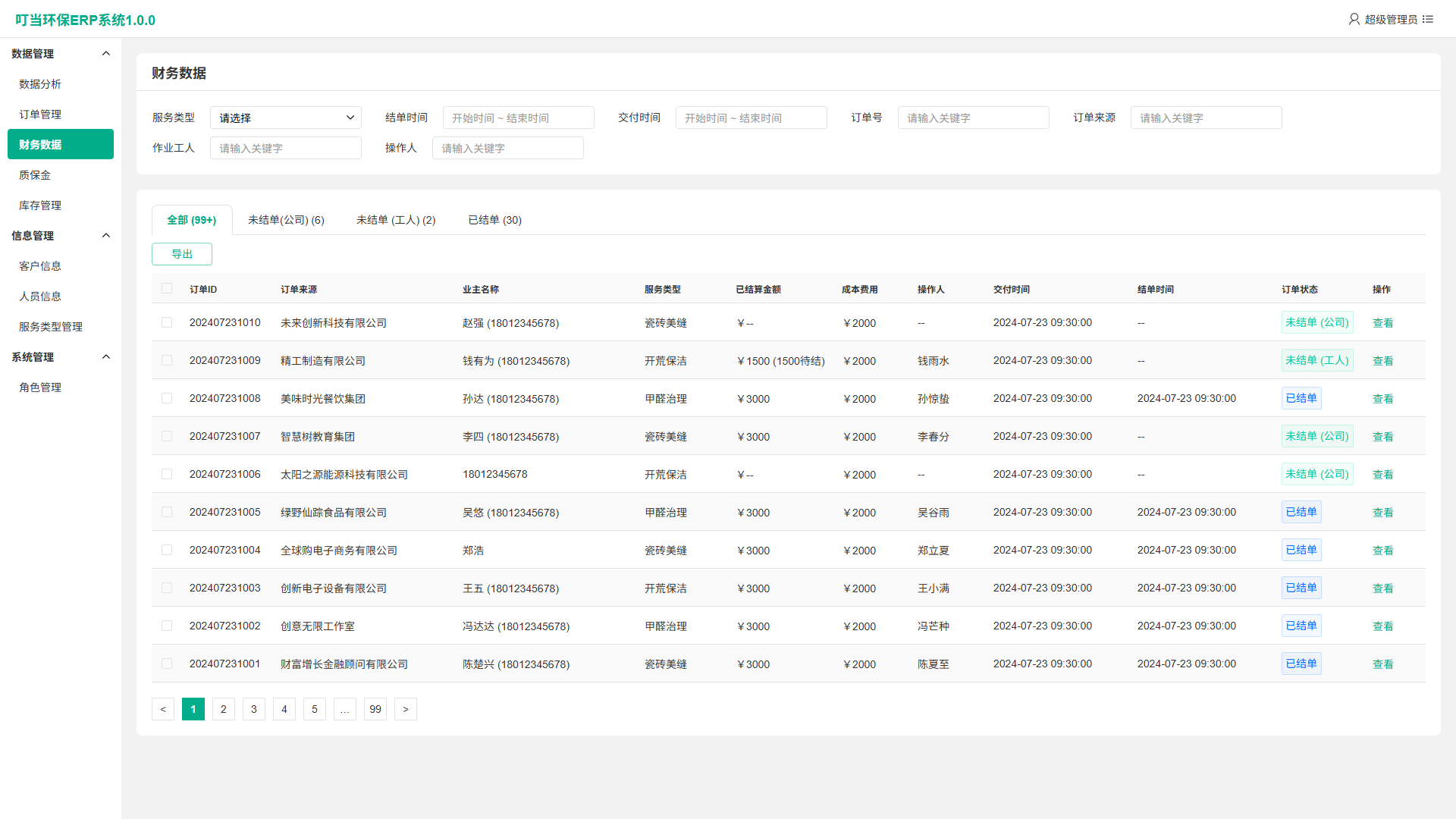Focus the 结单时间 date range field

pyautogui.click(x=519, y=118)
